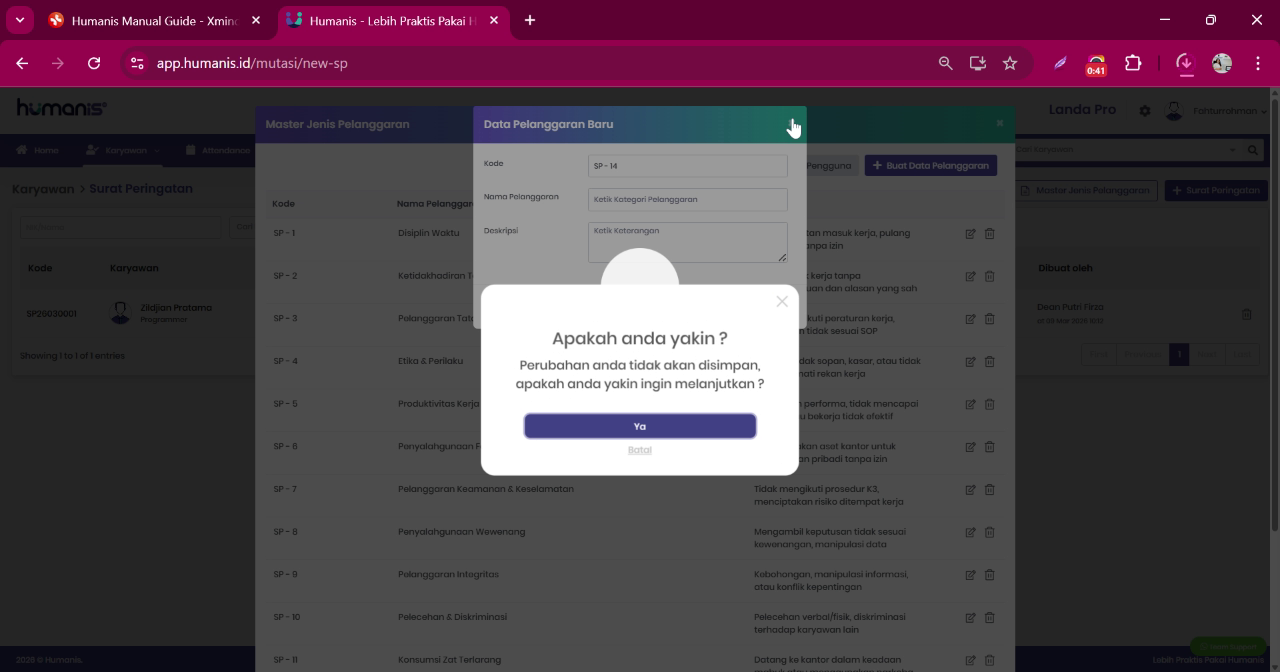Select the cell Pelanggaran Integritas

pyautogui.click(x=448, y=575)
